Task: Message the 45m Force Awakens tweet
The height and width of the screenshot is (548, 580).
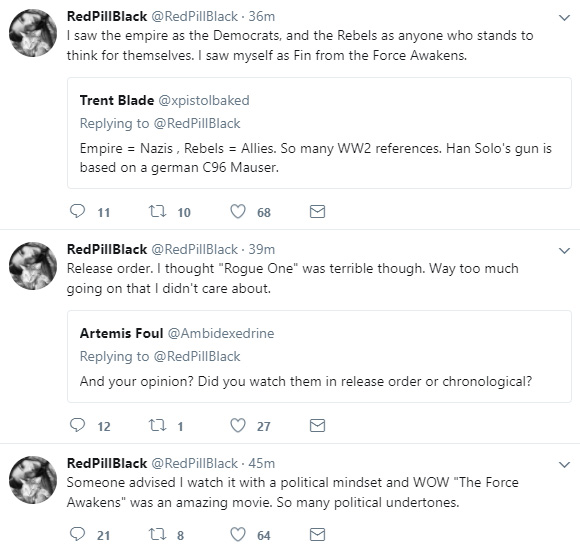Action: [x=317, y=534]
